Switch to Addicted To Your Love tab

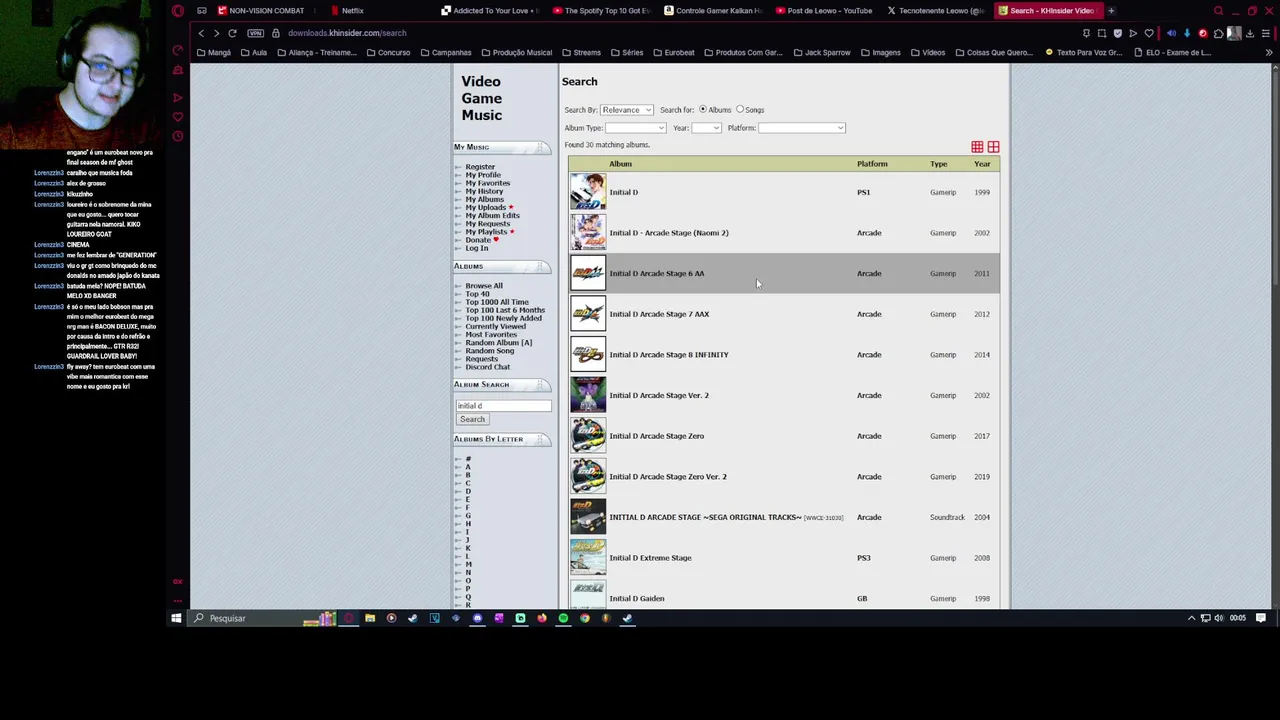(490, 11)
